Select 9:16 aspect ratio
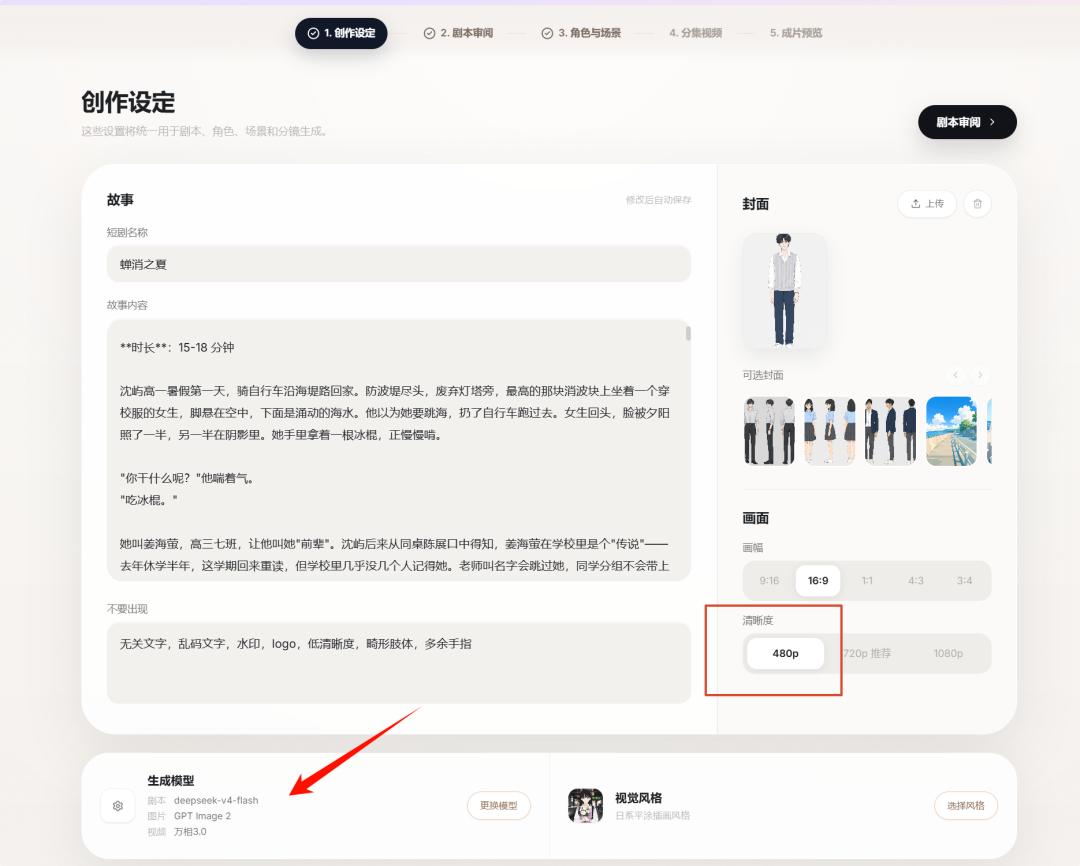Image resolution: width=1080 pixels, height=866 pixels. [769, 581]
